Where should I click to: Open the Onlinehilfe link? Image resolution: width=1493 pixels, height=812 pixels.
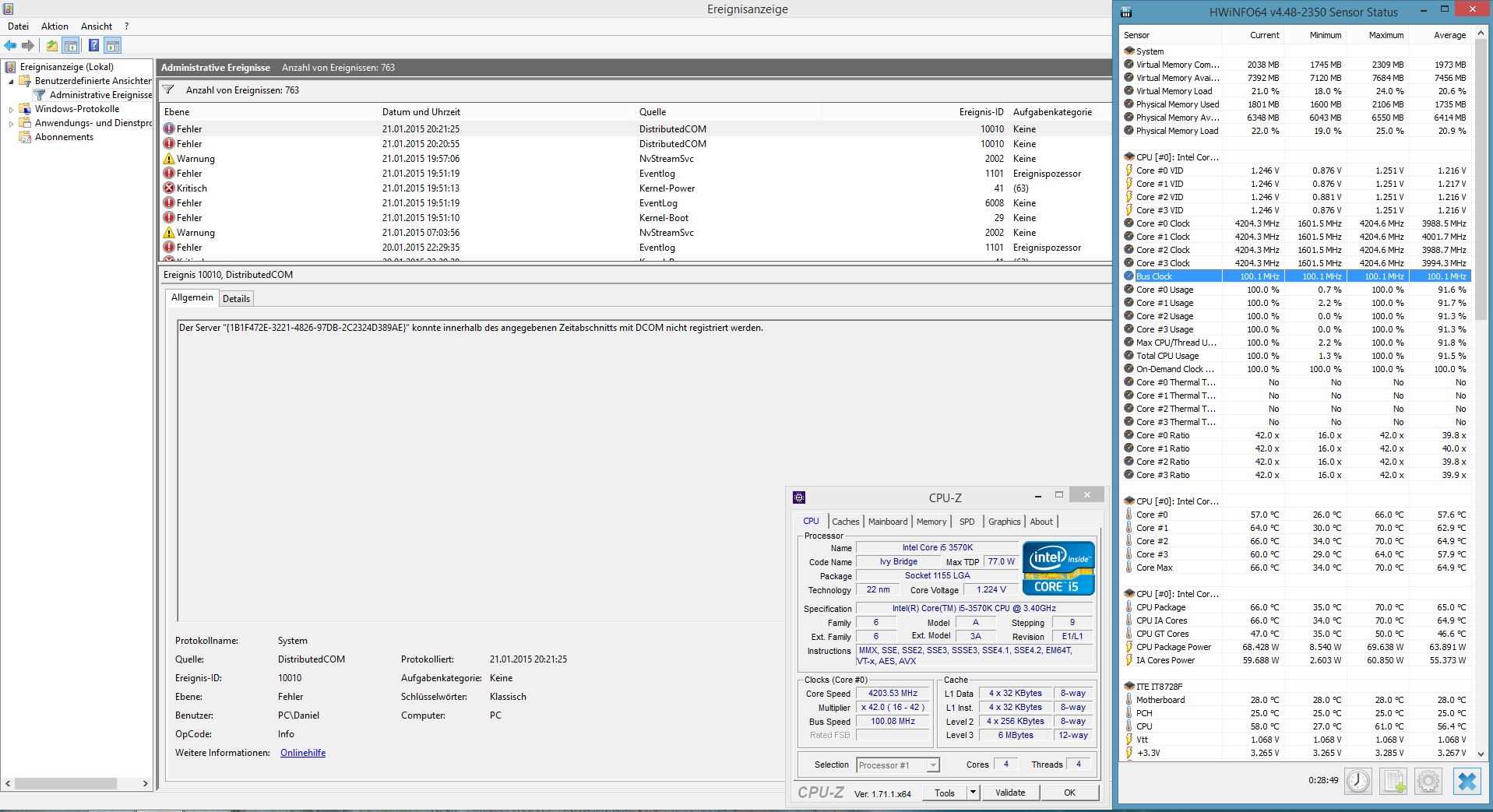[x=303, y=753]
